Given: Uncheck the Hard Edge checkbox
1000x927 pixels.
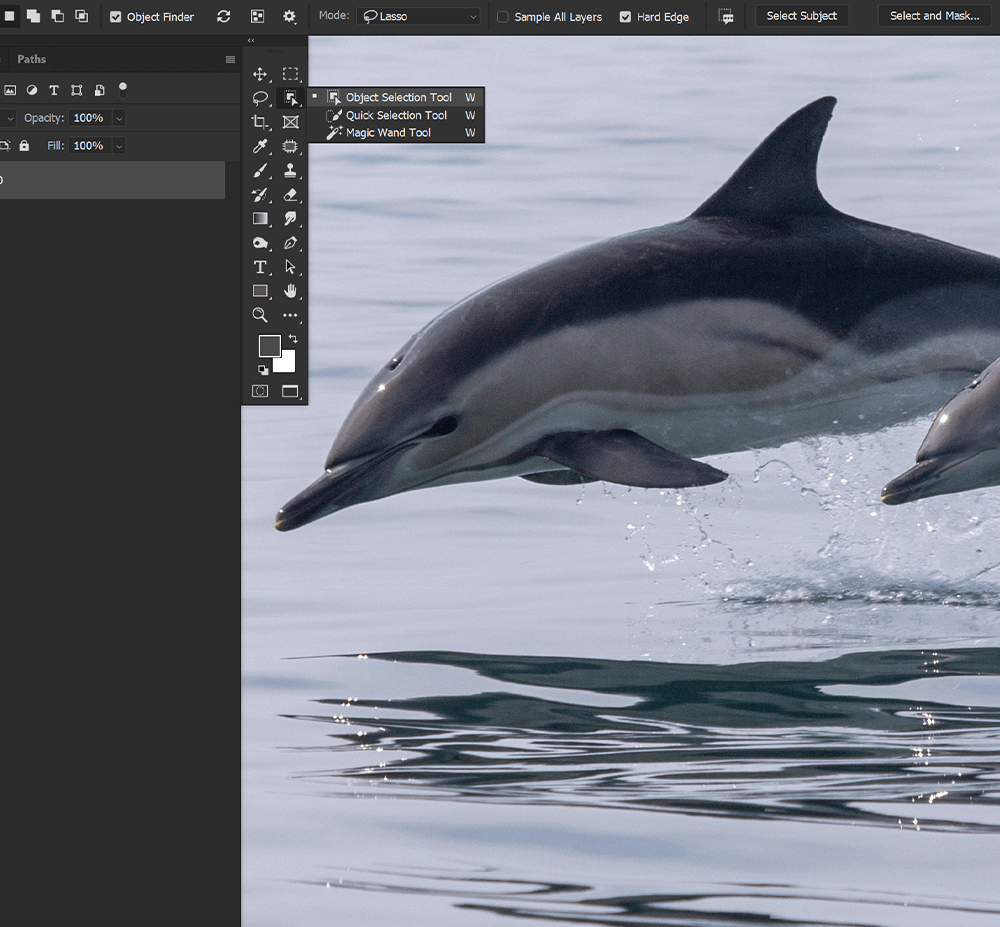Looking at the screenshot, I should (626, 17).
